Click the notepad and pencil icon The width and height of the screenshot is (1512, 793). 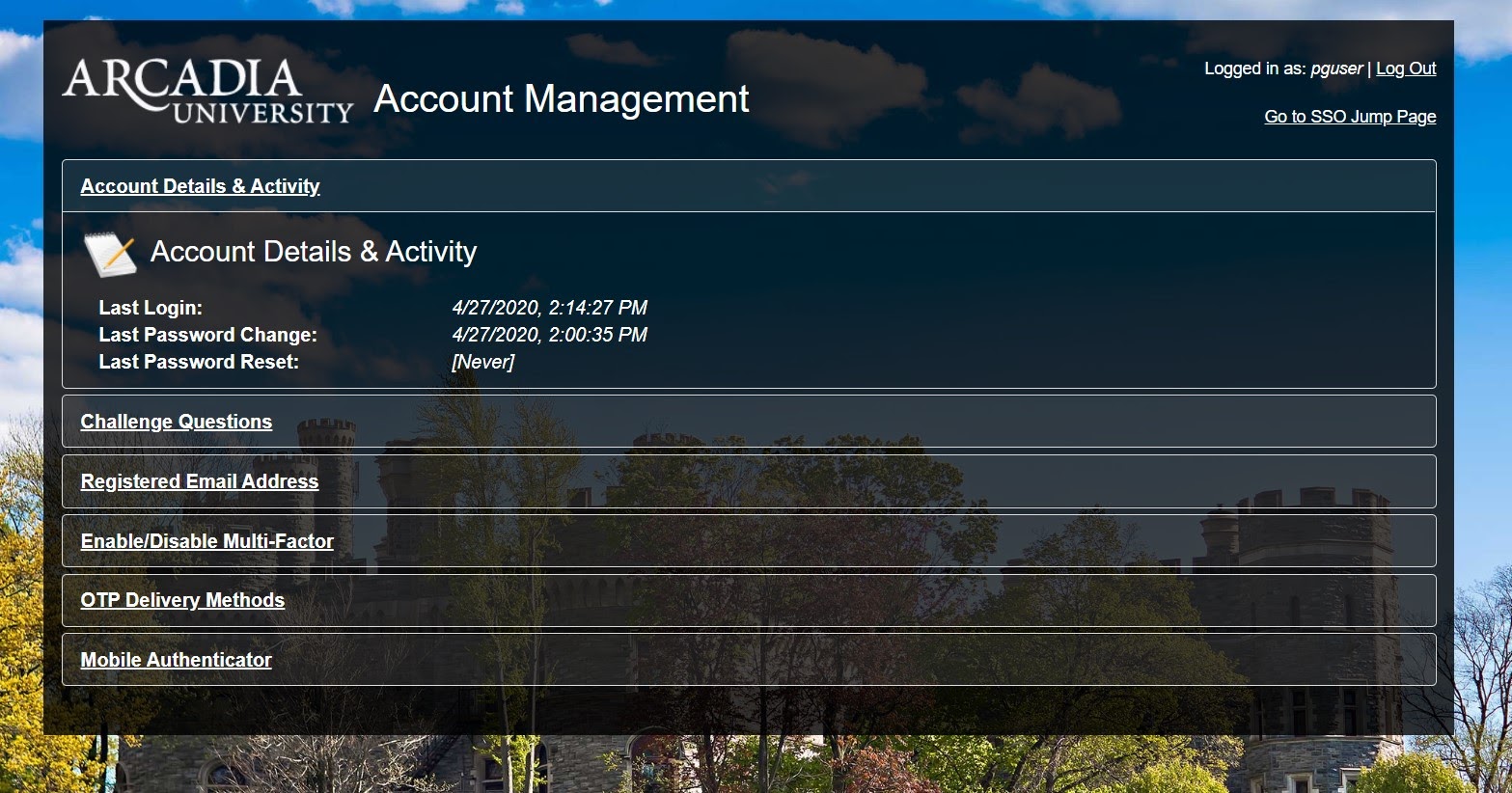[110, 254]
